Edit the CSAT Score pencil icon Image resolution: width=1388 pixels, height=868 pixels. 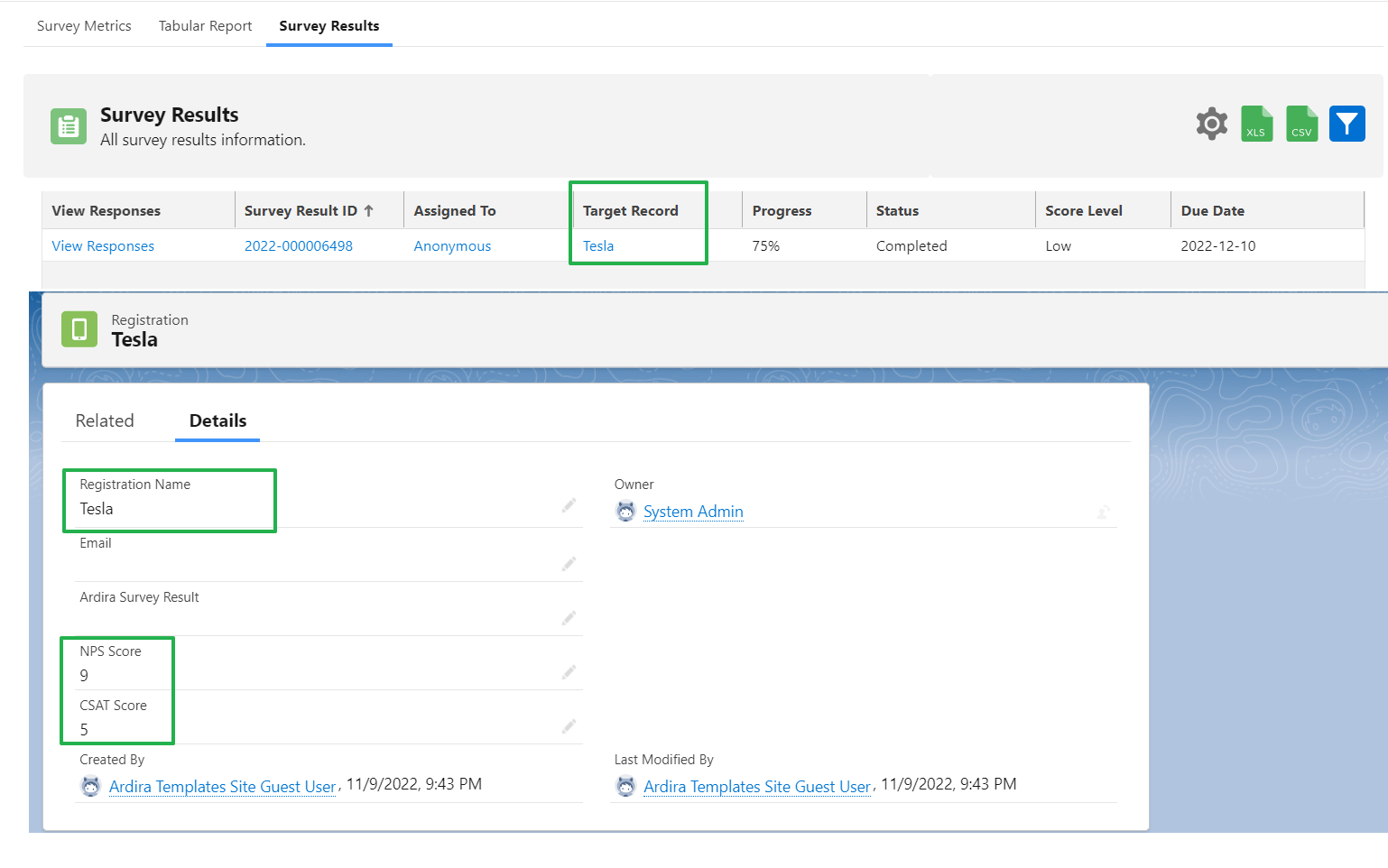(569, 725)
